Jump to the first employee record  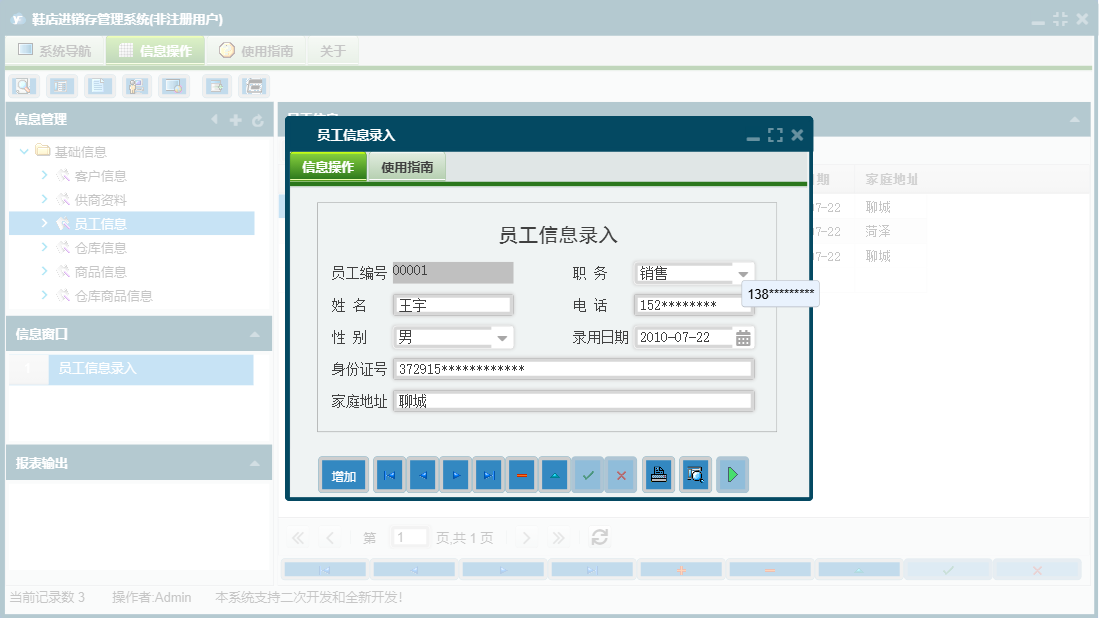(389, 475)
